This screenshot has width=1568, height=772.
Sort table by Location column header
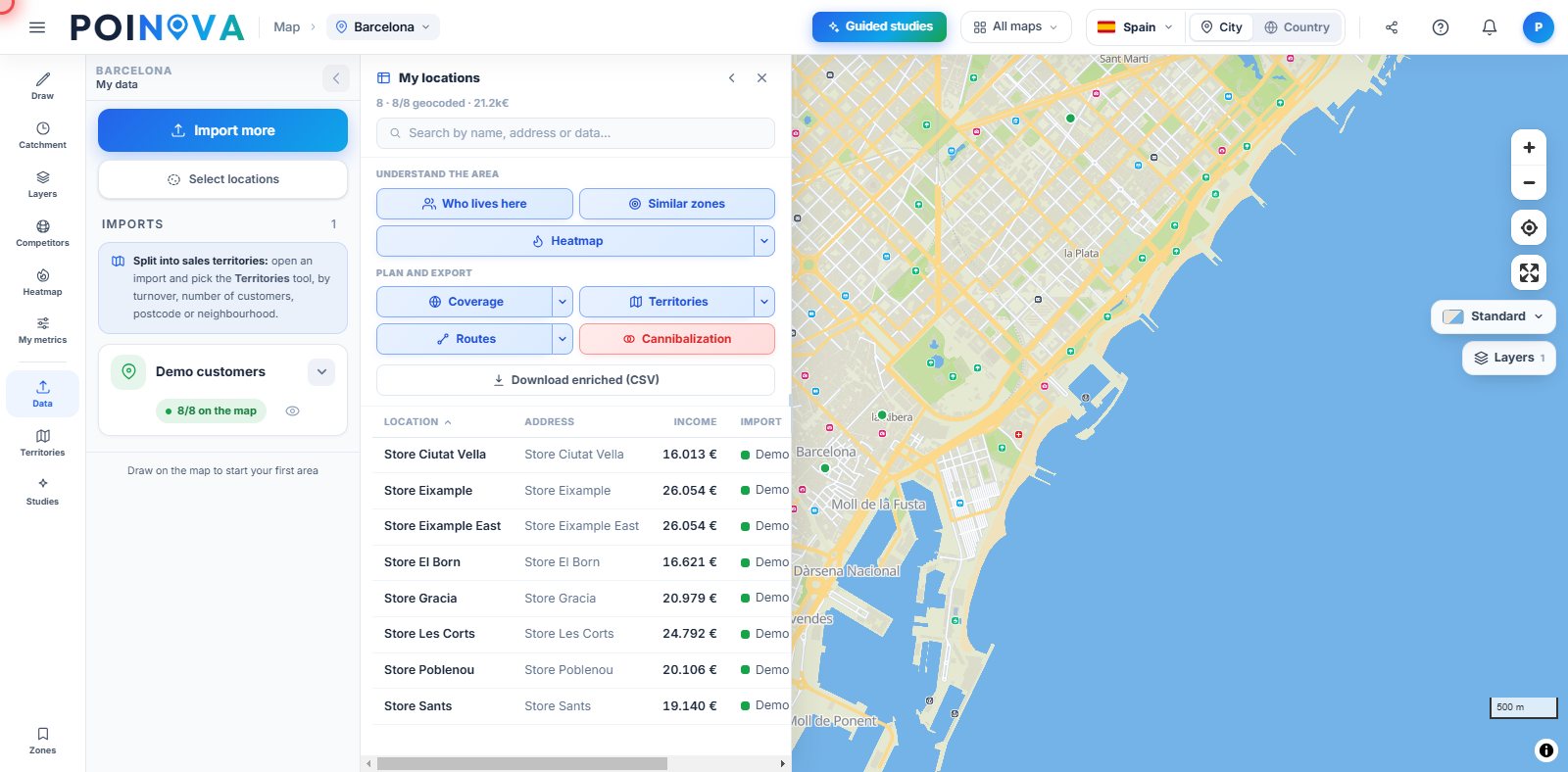417,422
